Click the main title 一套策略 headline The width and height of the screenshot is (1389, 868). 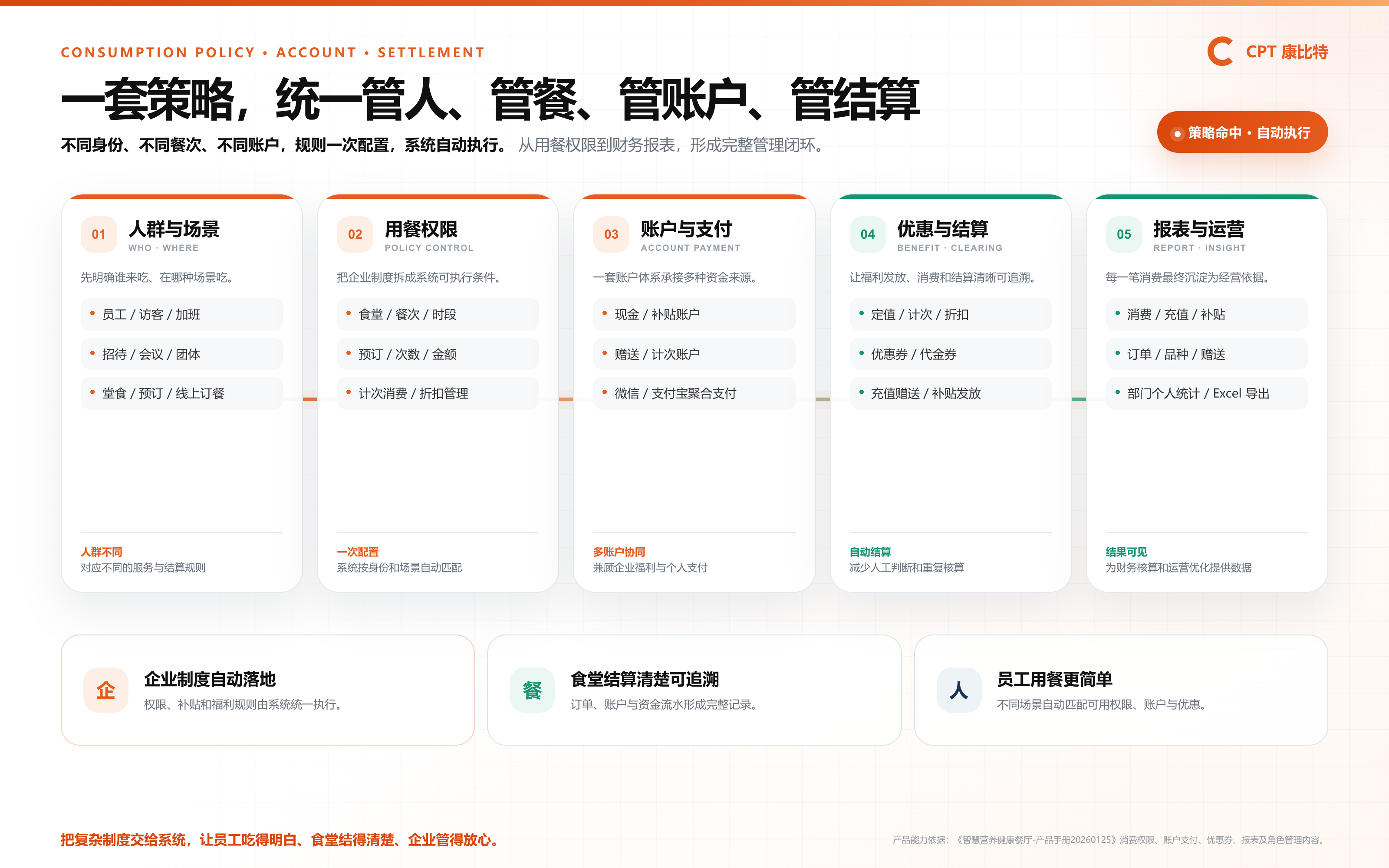coord(491,99)
